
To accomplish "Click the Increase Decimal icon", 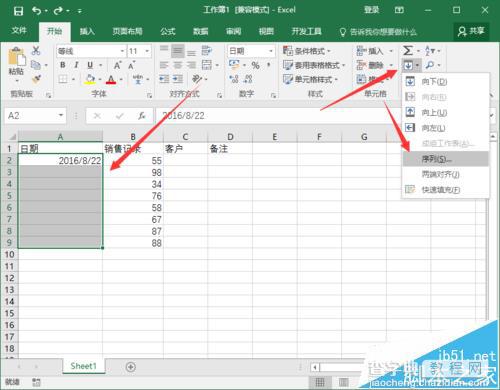I will 234,79.
